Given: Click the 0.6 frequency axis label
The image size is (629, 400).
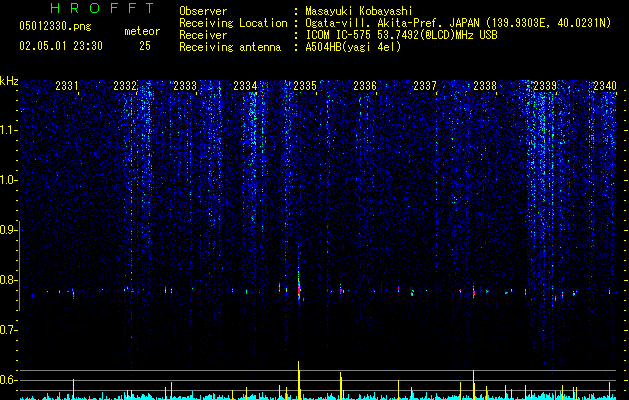Looking at the screenshot, I should click(8, 380).
